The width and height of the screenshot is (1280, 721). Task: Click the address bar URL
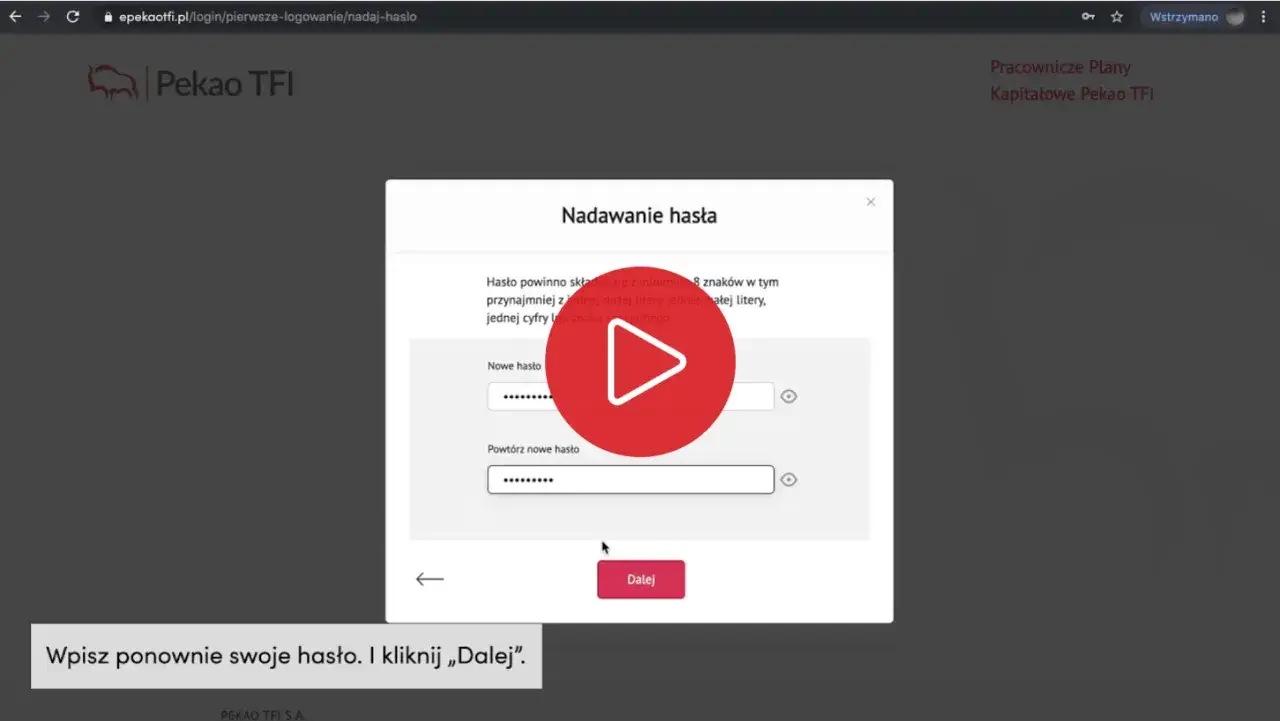(x=268, y=17)
